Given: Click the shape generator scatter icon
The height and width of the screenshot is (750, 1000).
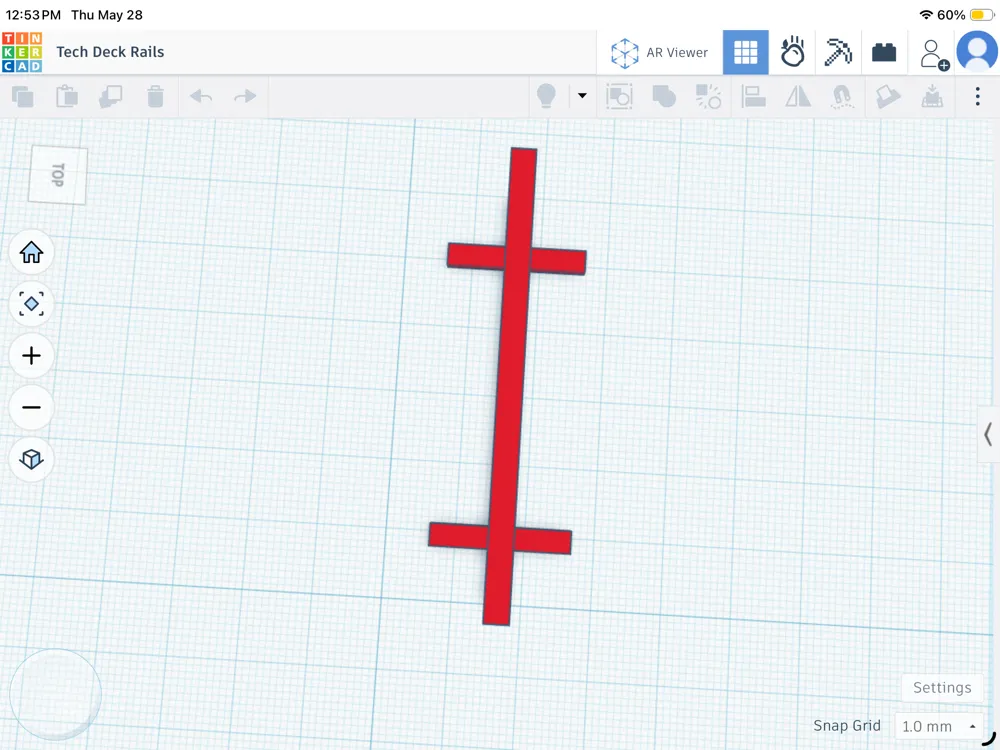Looking at the screenshot, I should pos(708,96).
